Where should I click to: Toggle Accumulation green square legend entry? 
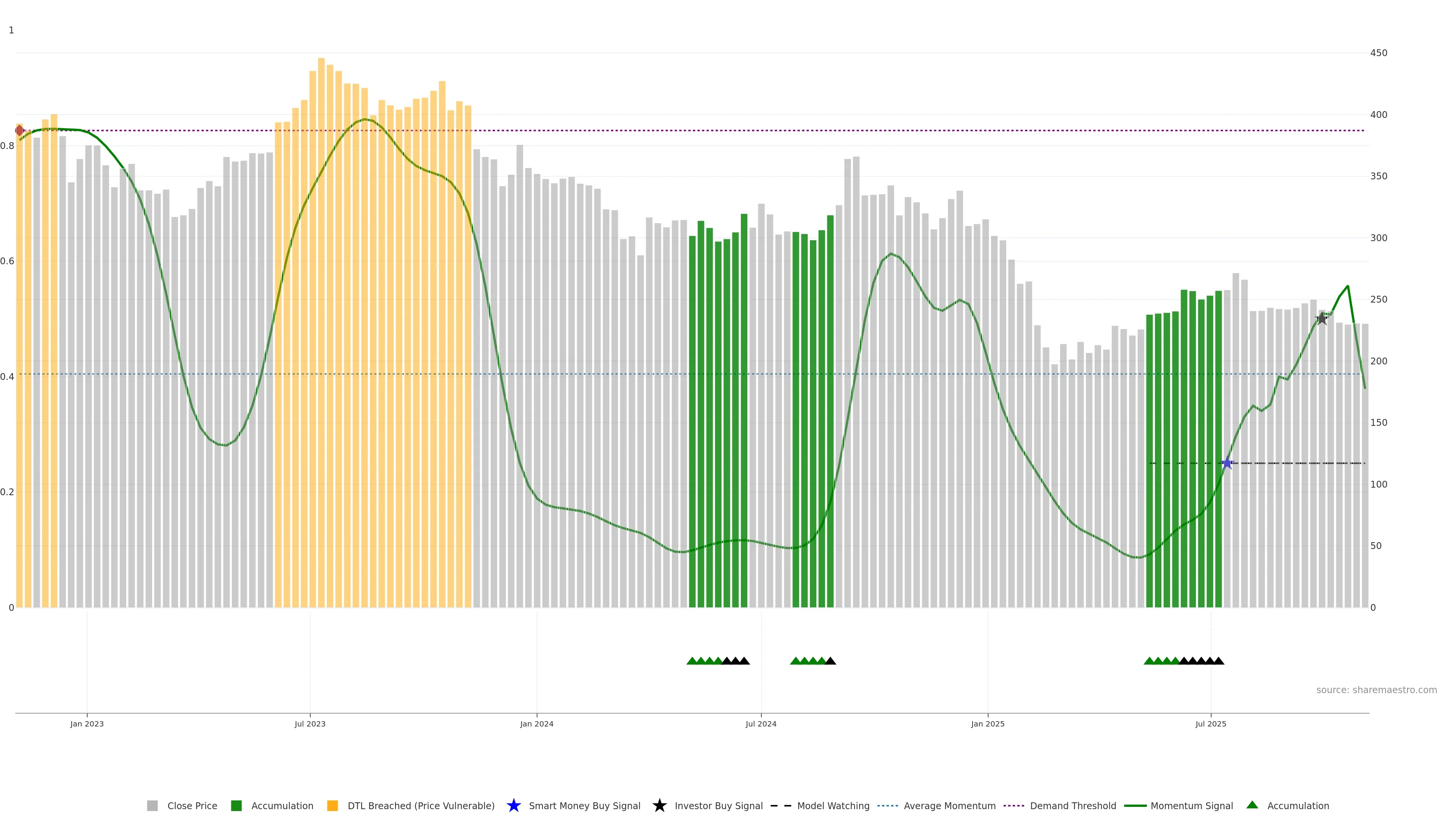236,805
